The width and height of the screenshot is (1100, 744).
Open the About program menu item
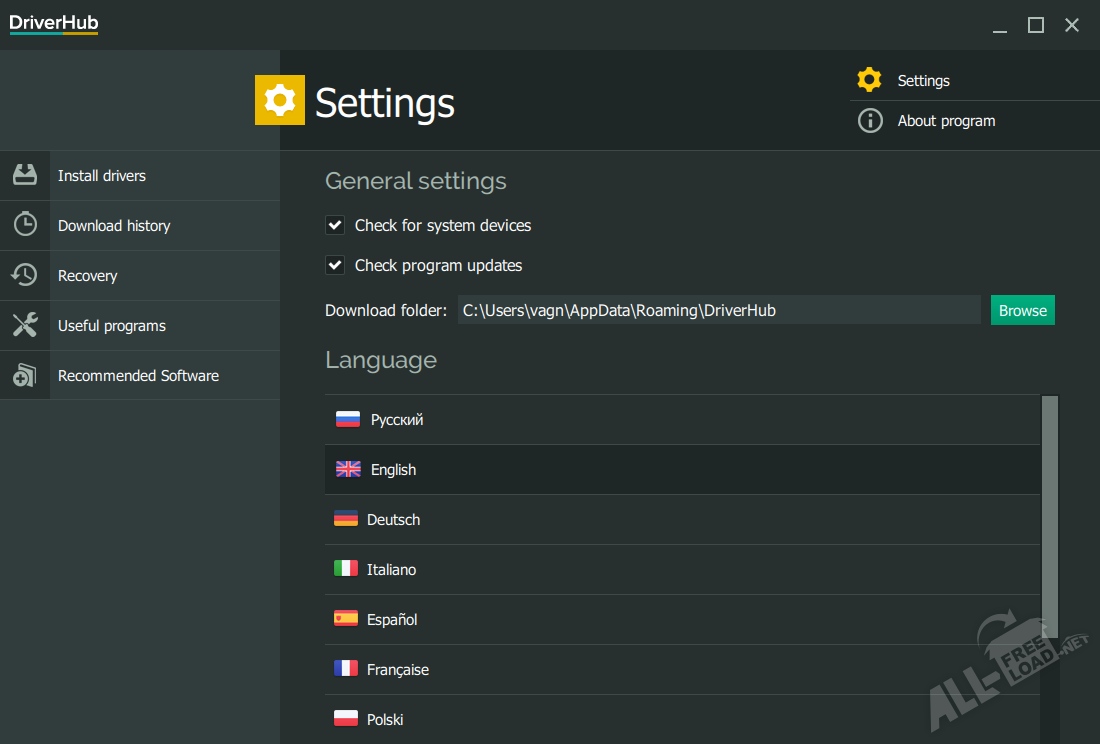click(946, 121)
